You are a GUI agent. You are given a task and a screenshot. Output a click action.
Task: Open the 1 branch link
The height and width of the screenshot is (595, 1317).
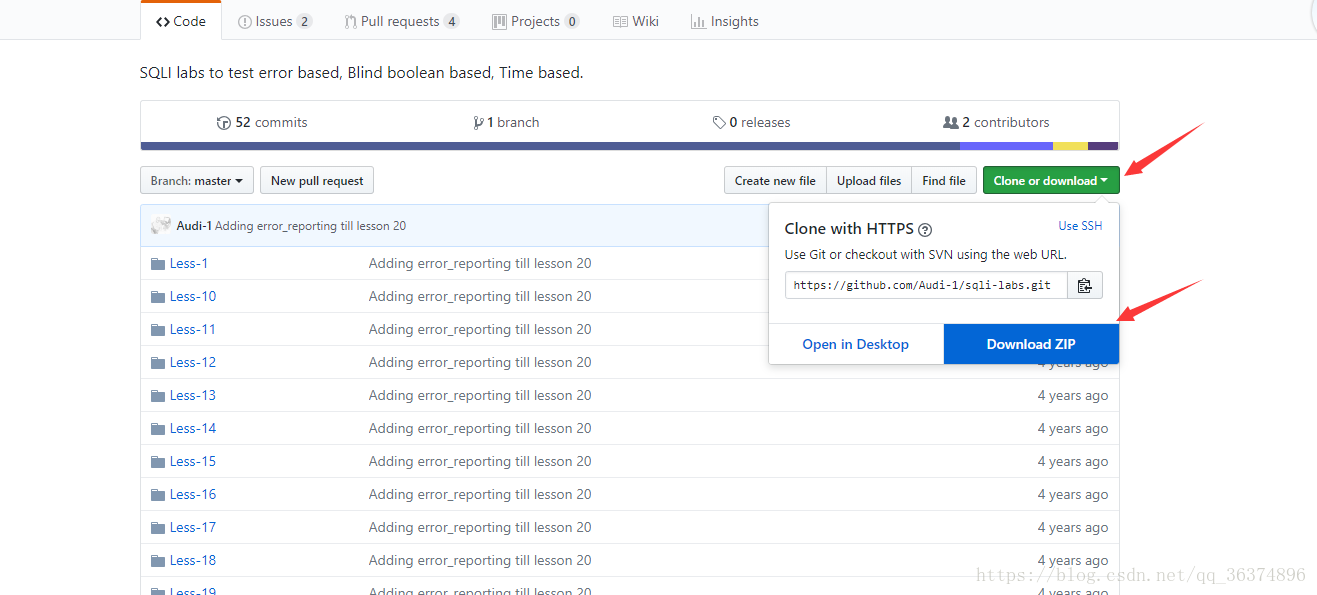tap(507, 122)
